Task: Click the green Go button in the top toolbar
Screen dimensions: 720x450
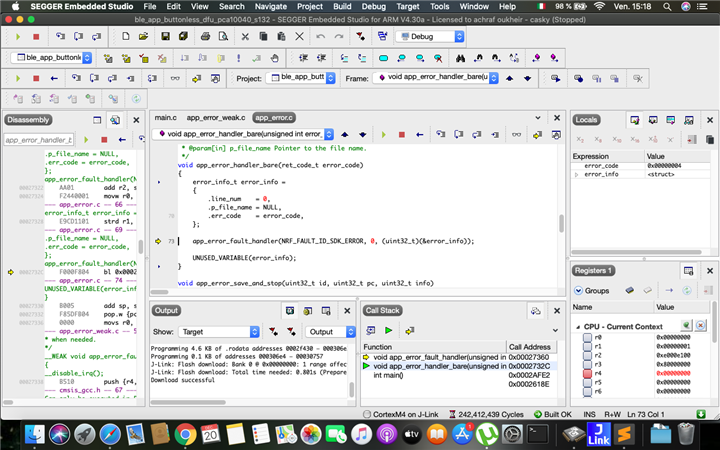Action: [x=18, y=37]
